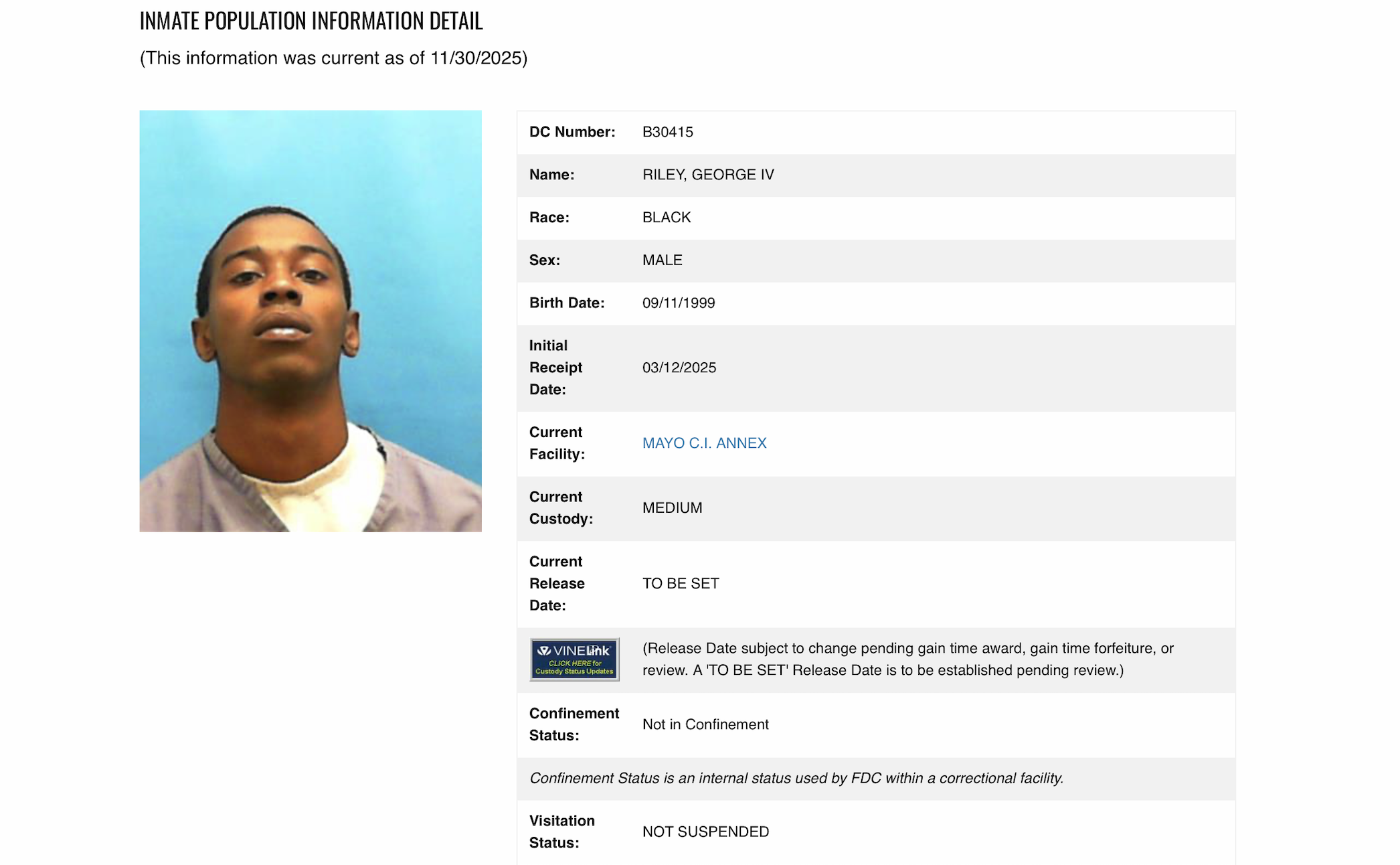Open the VINELink custody status updates banner
This screenshot has width=1400, height=865.
click(x=574, y=659)
